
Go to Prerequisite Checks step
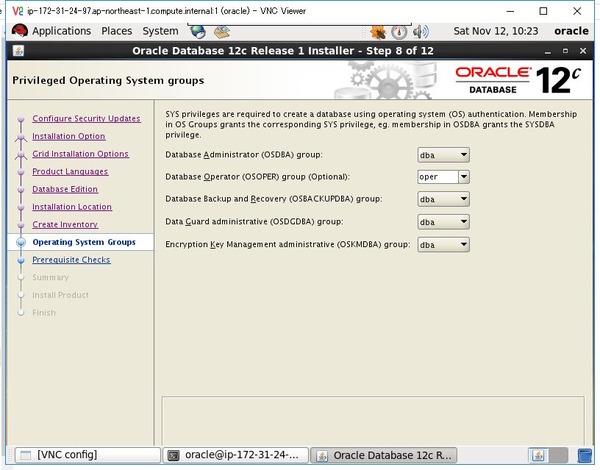pos(71,260)
